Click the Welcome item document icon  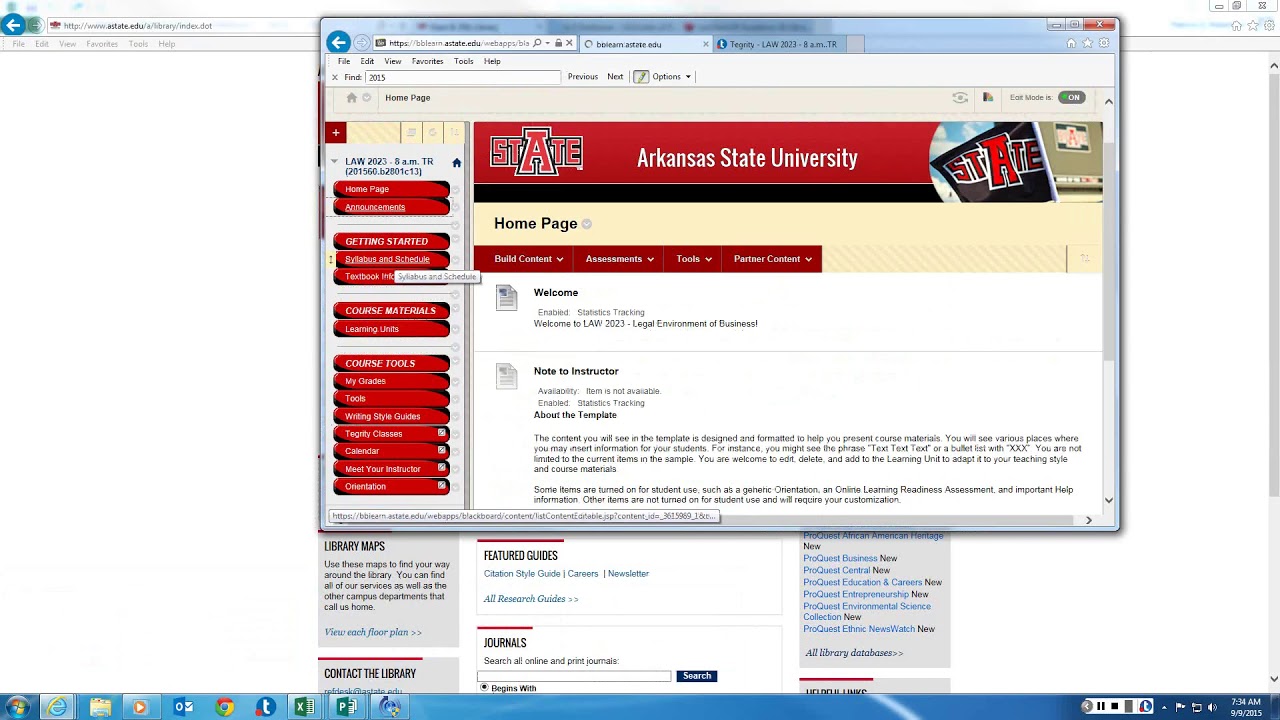pyautogui.click(x=507, y=297)
